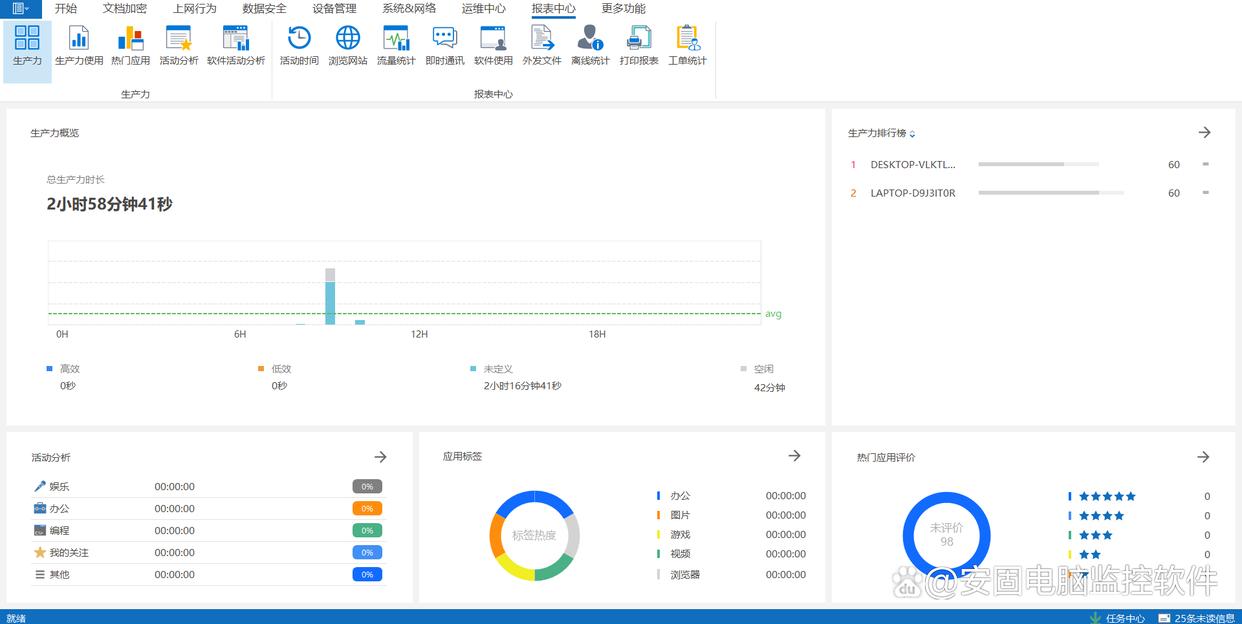
Task: View the 25条未读信息 unread messages
Action: (1204, 618)
